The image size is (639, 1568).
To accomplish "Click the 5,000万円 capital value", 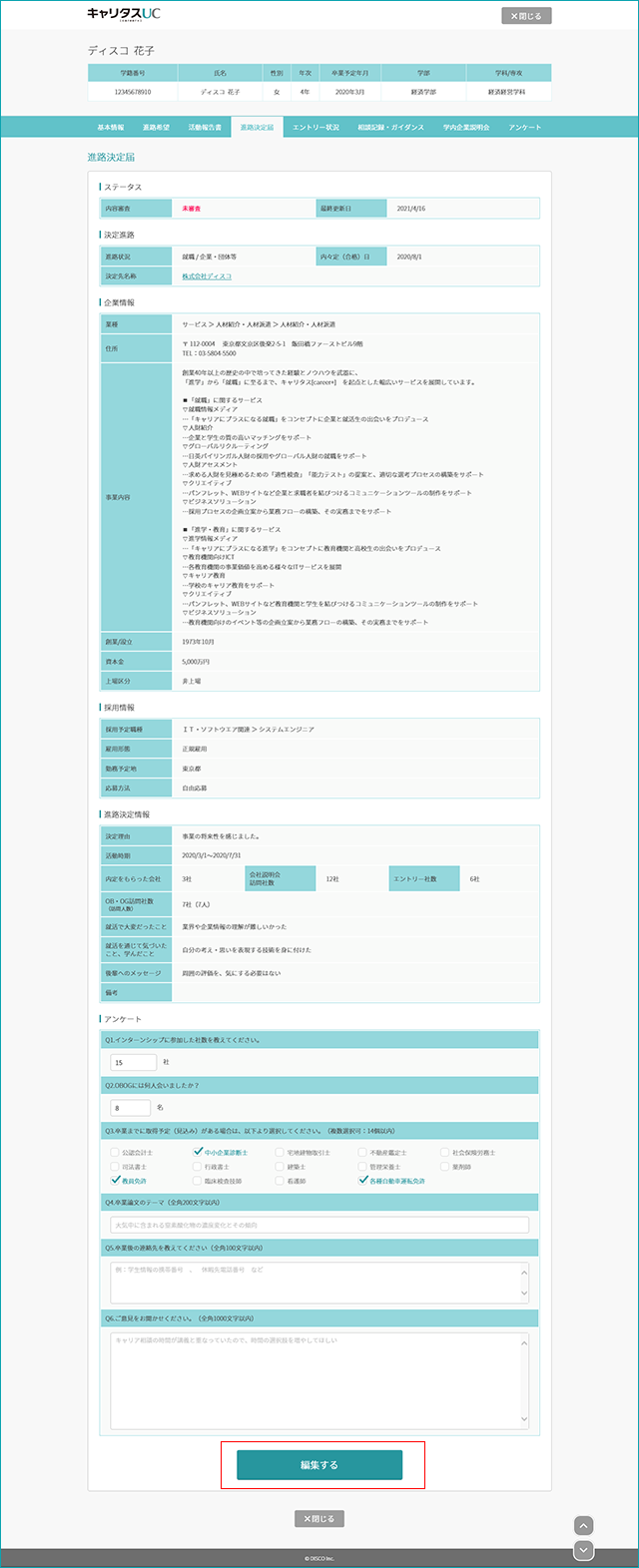I will coord(196,662).
